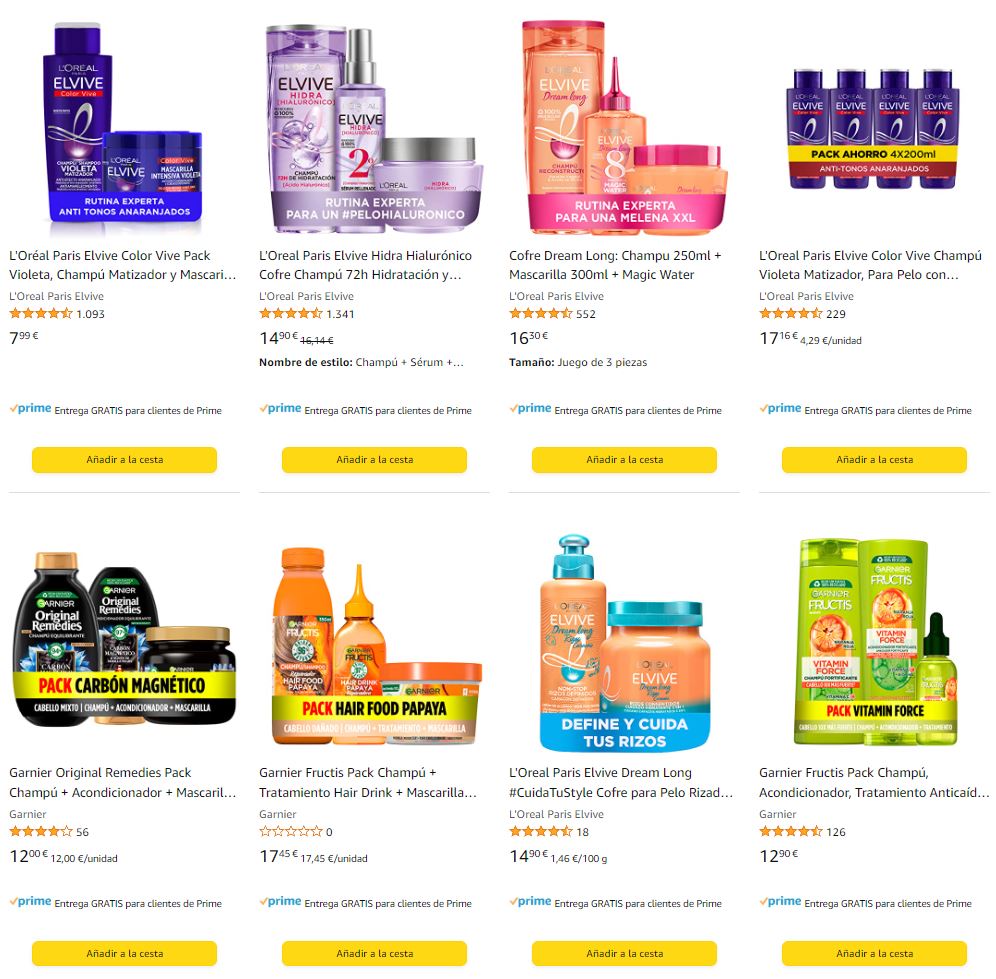Open the L'Oreal Paris Elvive Dream Long #CuidaTuStyle title

click(x=621, y=783)
